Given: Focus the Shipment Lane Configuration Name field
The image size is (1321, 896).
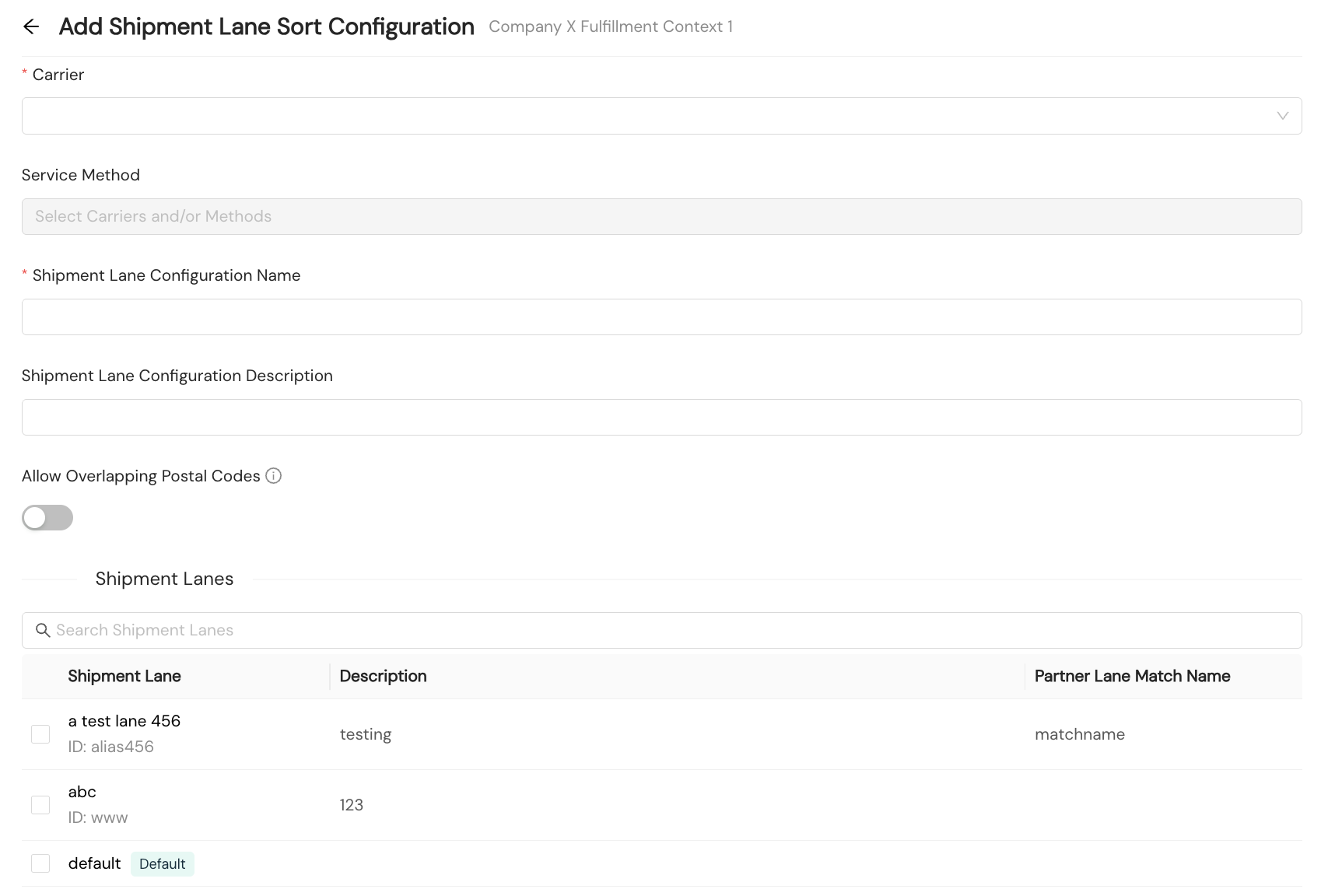Looking at the screenshot, I should (661, 317).
